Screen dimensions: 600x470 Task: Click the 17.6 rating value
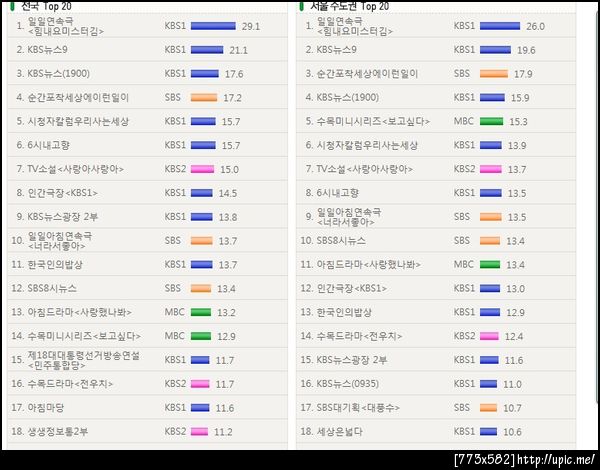[x=234, y=74]
